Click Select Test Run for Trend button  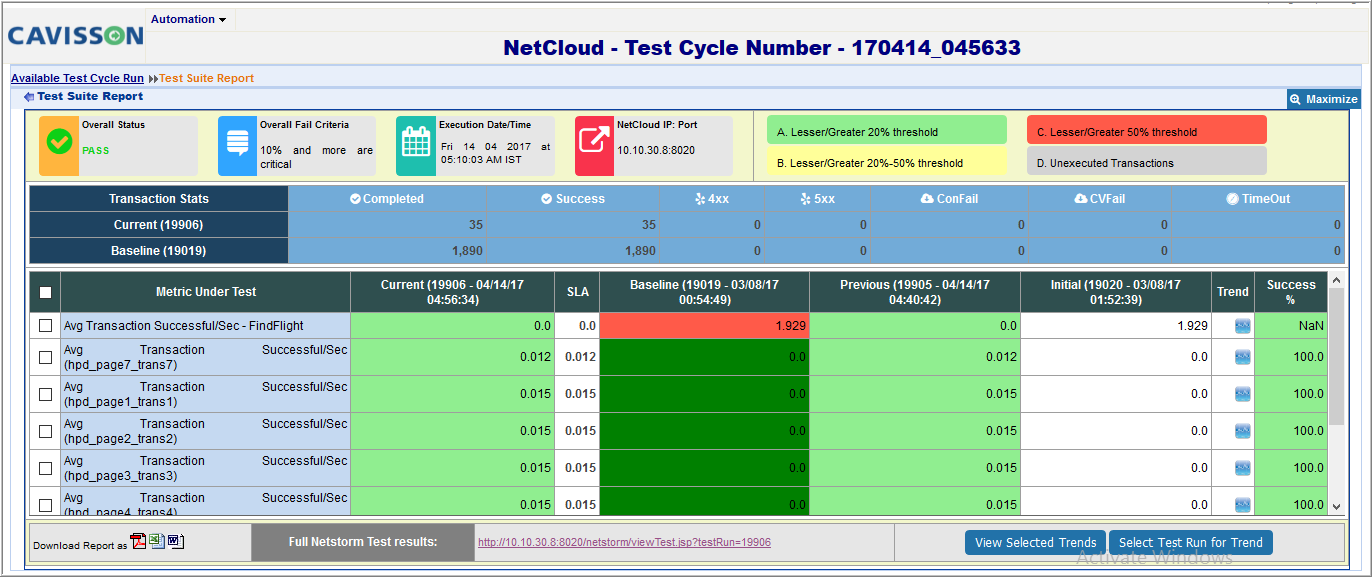1190,542
